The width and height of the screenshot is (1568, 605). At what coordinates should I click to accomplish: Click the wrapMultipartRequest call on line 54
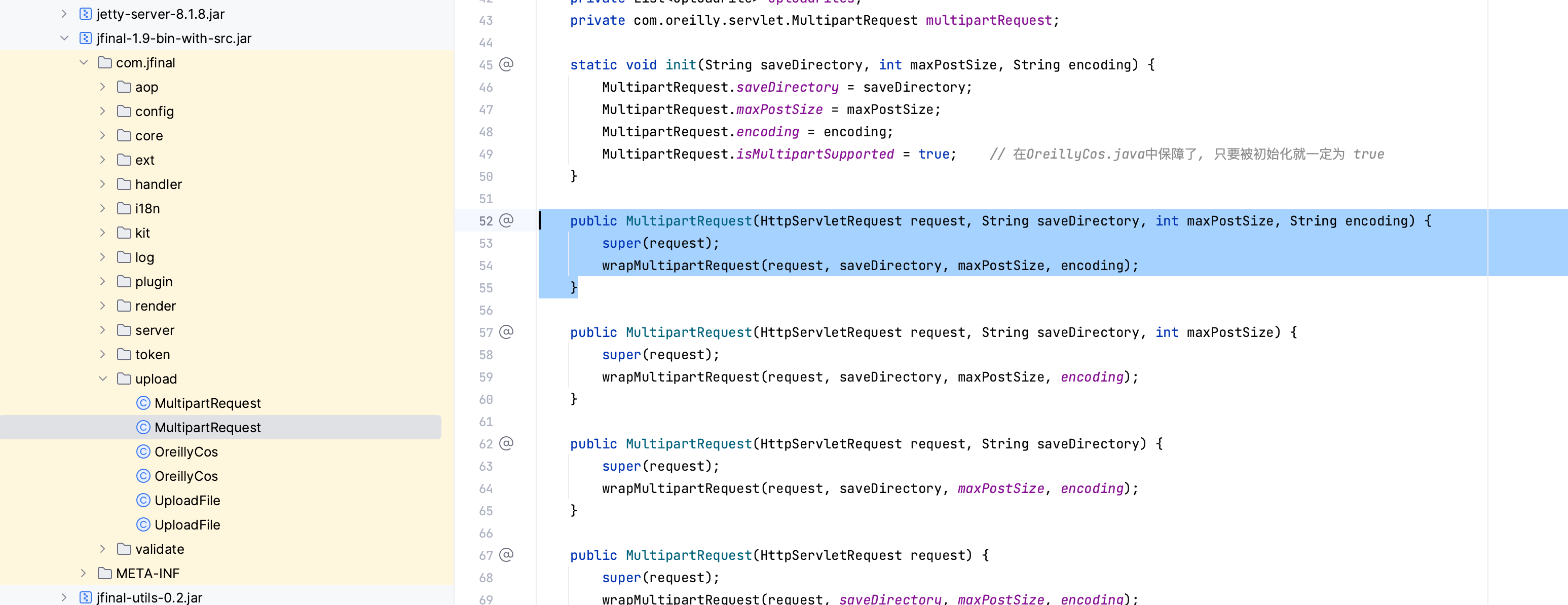pyautogui.click(x=681, y=266)
